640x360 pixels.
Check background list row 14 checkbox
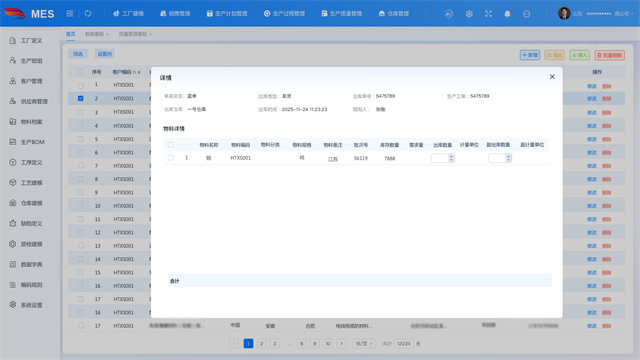click(80, 259)
